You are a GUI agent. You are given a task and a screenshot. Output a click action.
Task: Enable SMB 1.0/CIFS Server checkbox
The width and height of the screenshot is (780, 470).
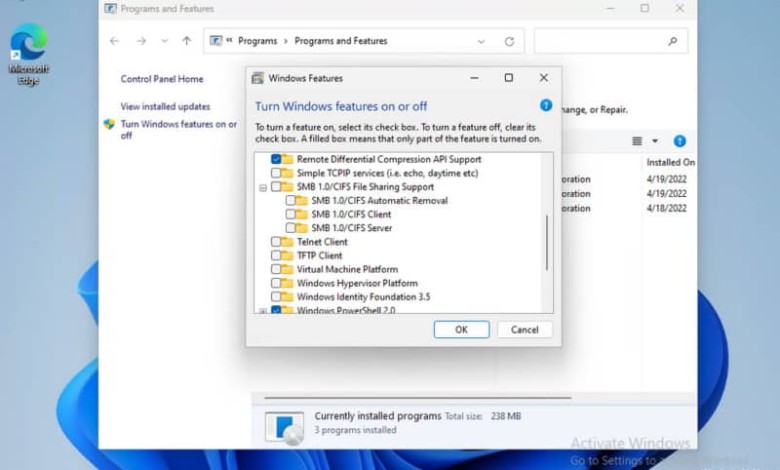[291, 228]
